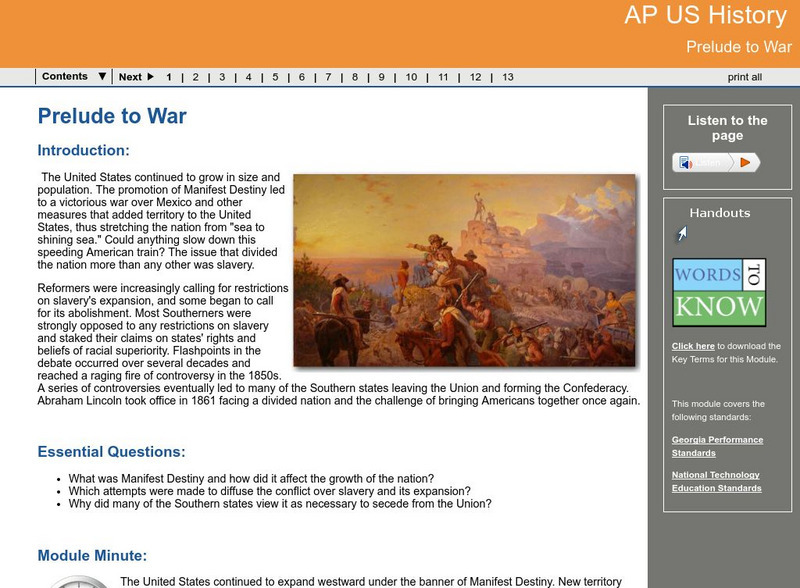Go to page 1
Screen dimensions: 800x588
pos(169,77)
